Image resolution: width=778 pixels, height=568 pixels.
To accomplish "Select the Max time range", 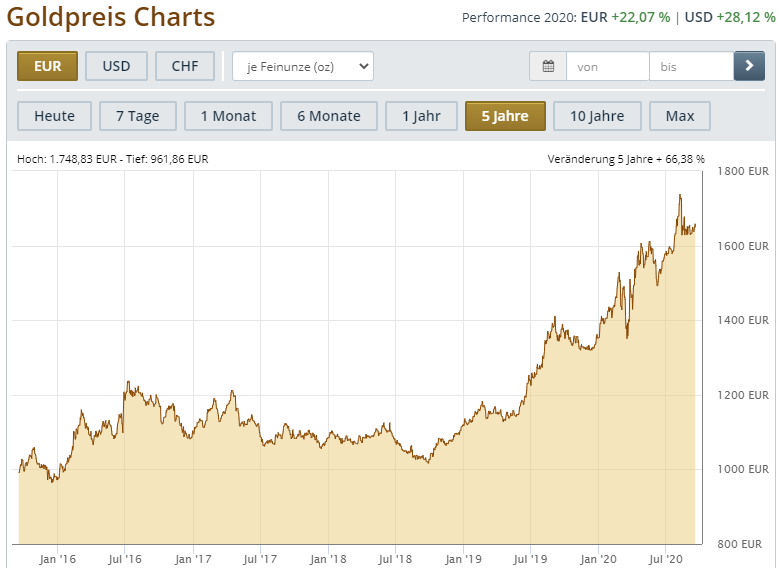I will click(680, 116).
